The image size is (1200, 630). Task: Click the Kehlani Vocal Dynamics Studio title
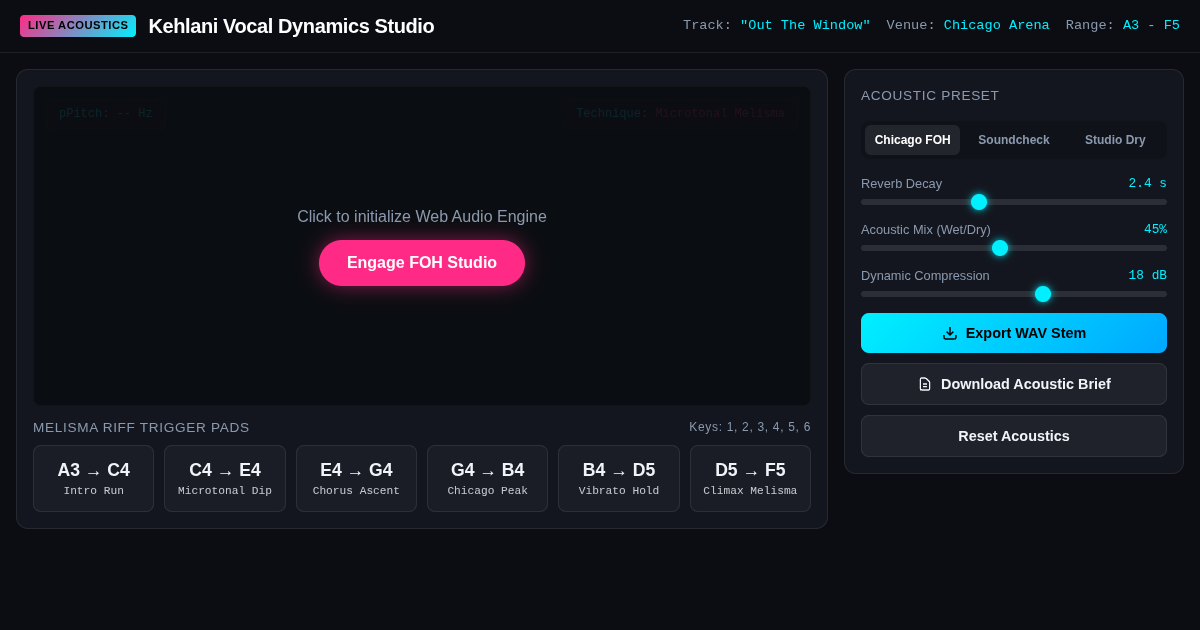[x=291, y=26]
